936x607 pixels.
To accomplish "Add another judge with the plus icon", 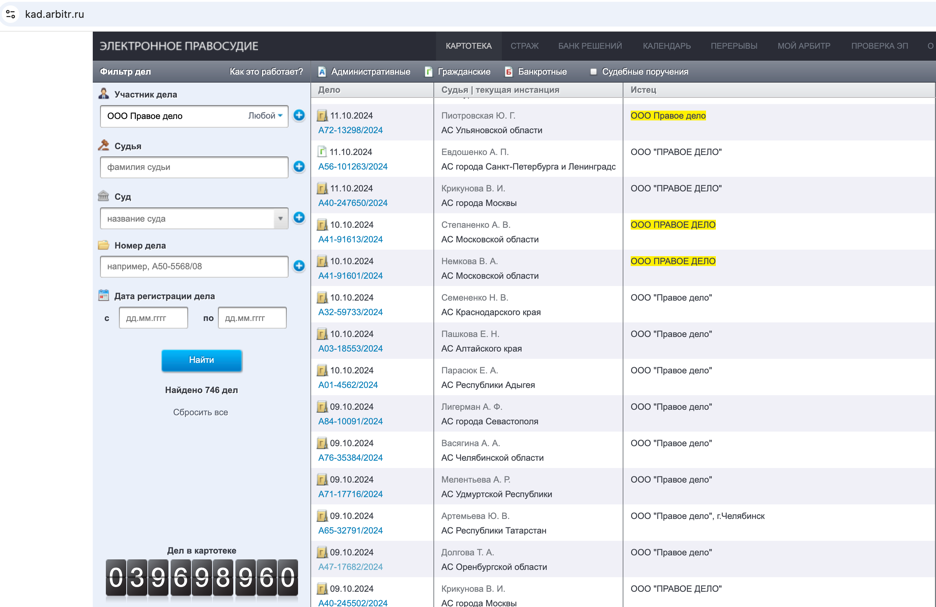I will (299, 167).
